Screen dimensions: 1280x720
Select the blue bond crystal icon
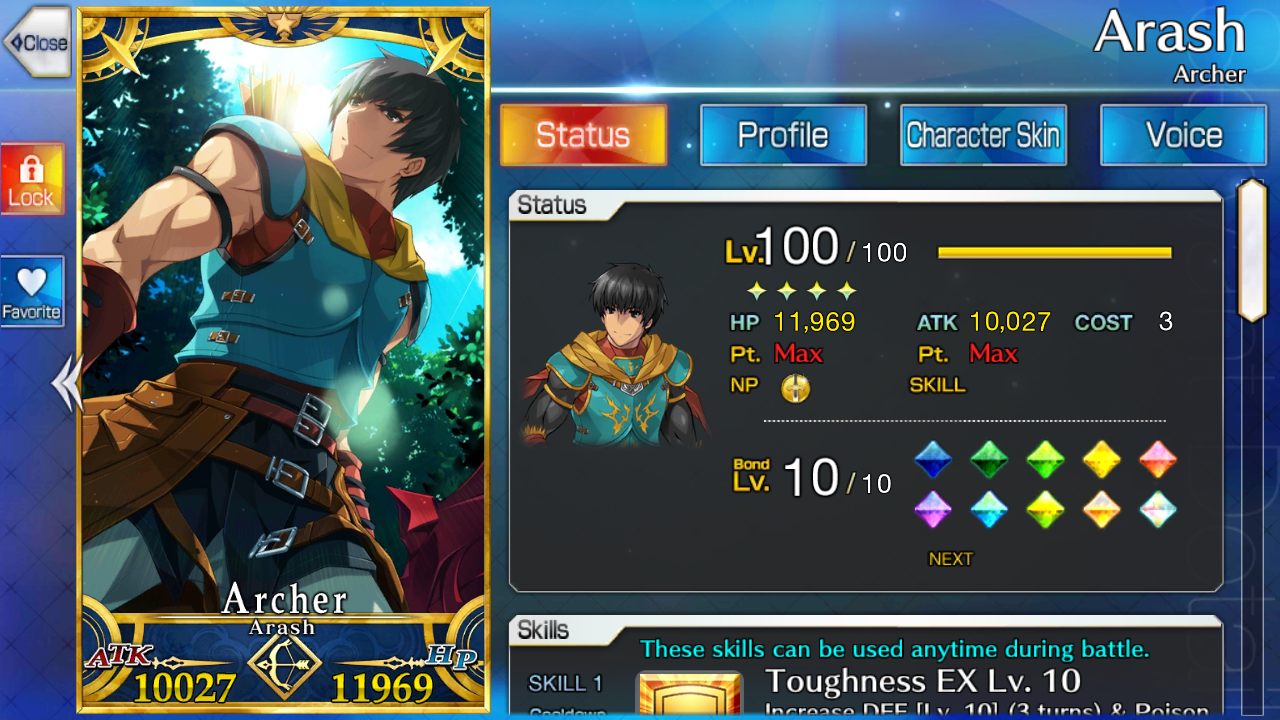[933, 460]
